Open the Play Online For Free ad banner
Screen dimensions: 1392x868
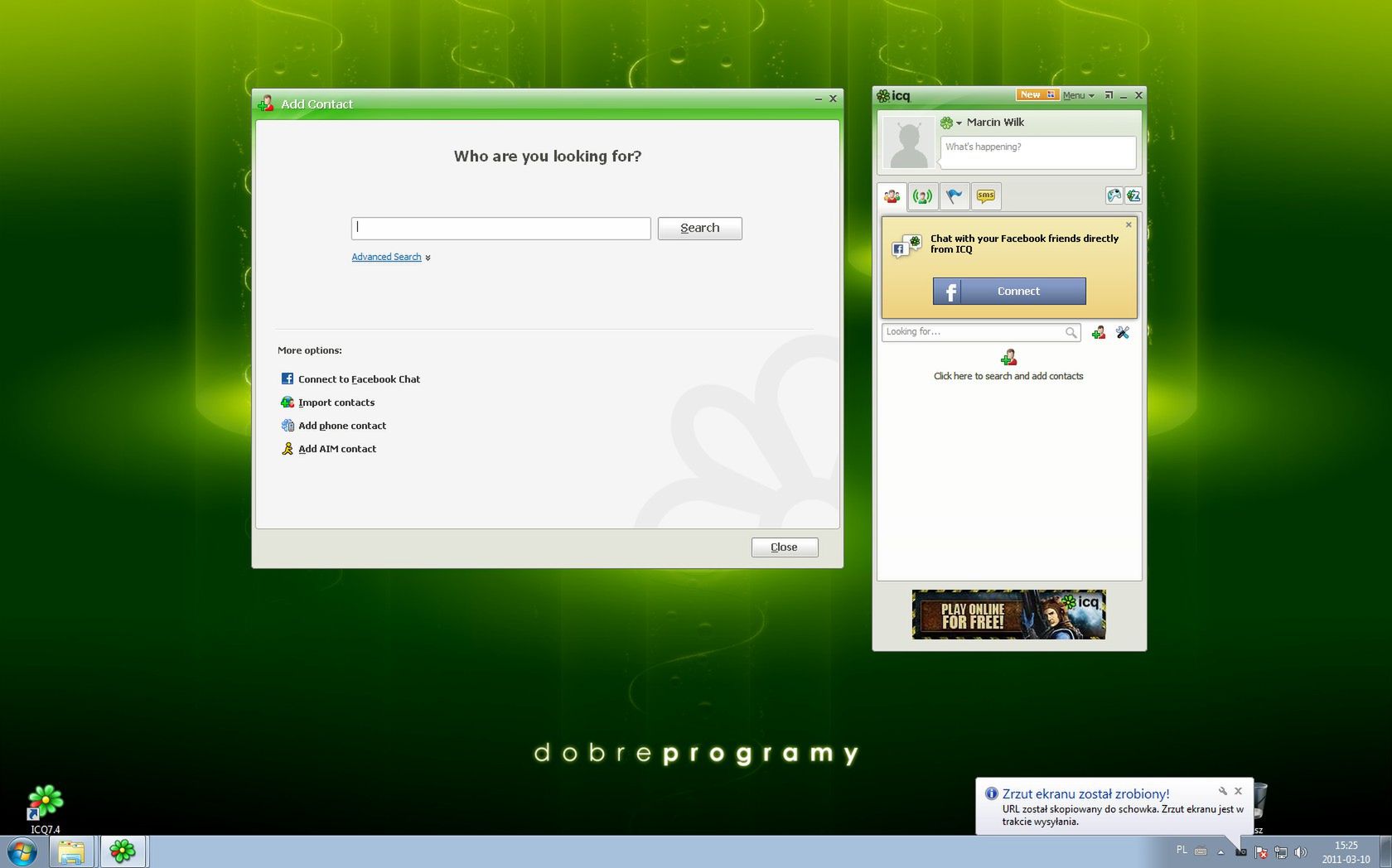click(1009, 615)
